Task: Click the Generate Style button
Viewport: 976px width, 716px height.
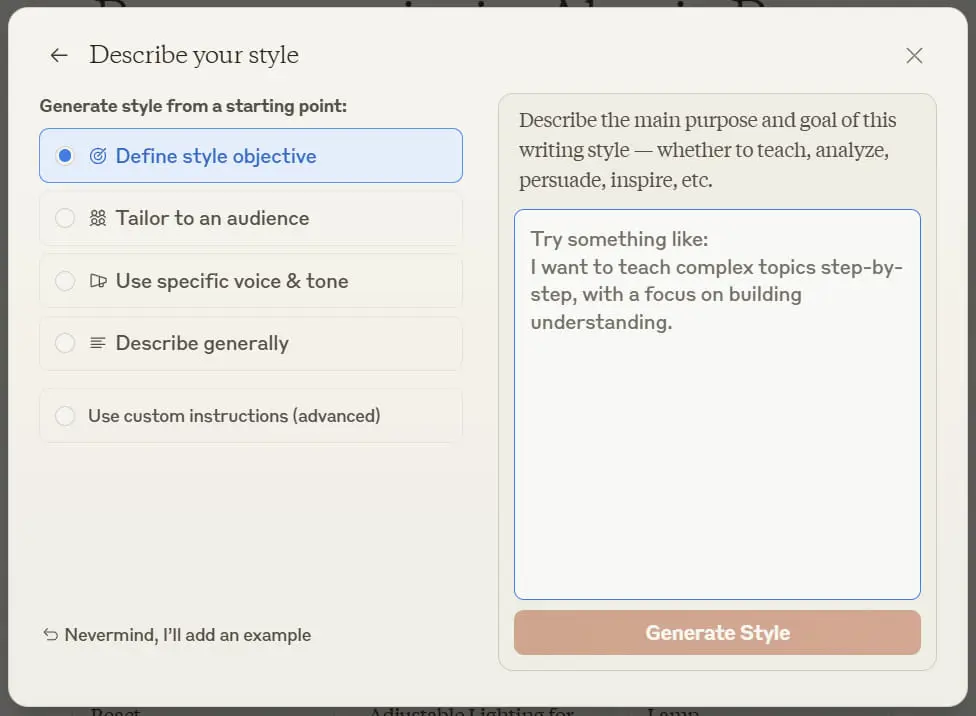Action: point(717,633)
